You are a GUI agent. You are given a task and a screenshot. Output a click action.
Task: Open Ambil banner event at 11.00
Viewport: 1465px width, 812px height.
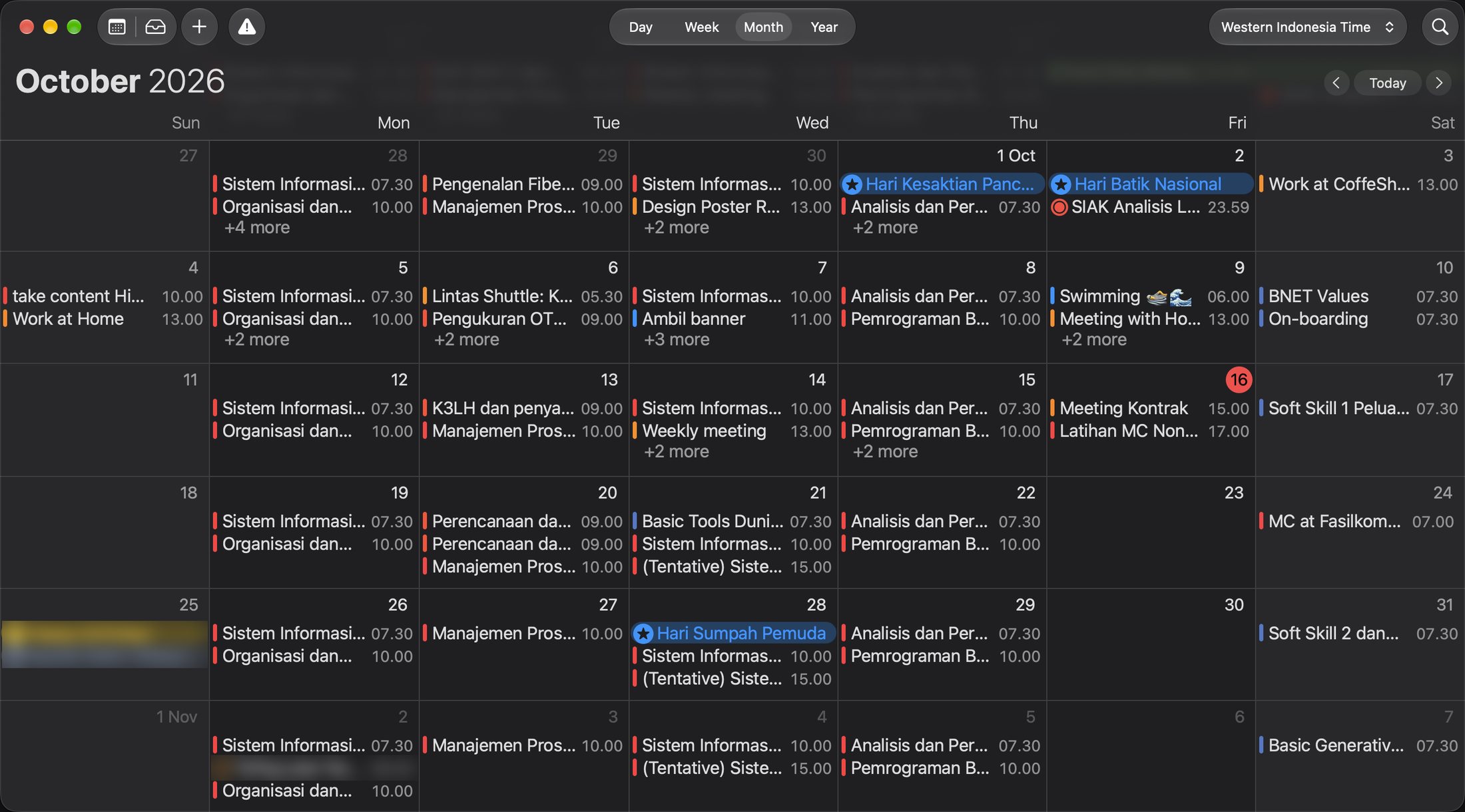click(x=732, y=319)
